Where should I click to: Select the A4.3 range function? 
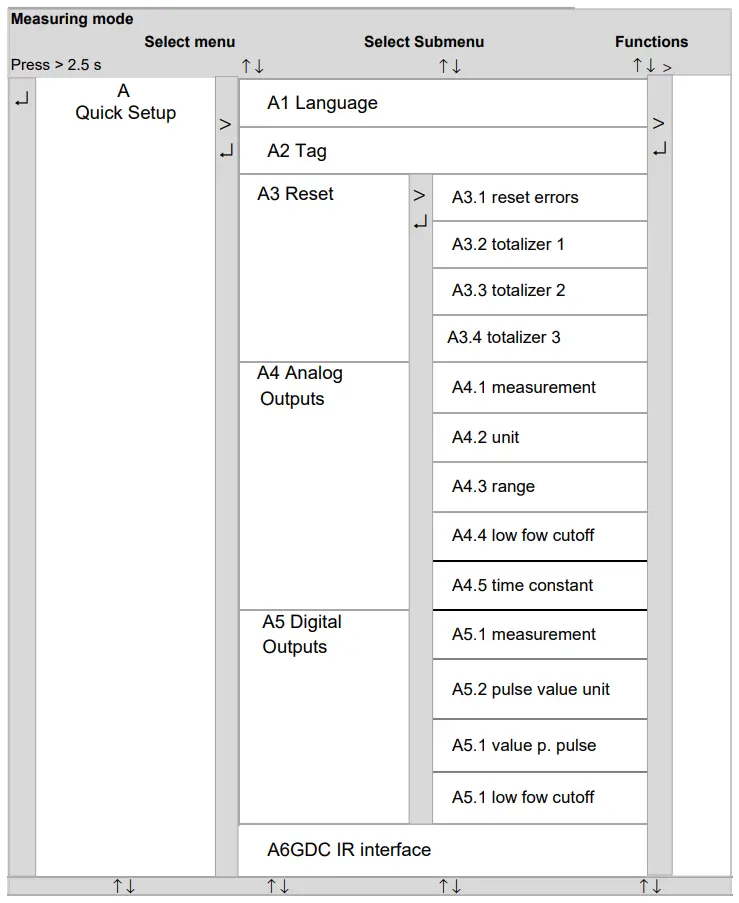tap(493, 487)
